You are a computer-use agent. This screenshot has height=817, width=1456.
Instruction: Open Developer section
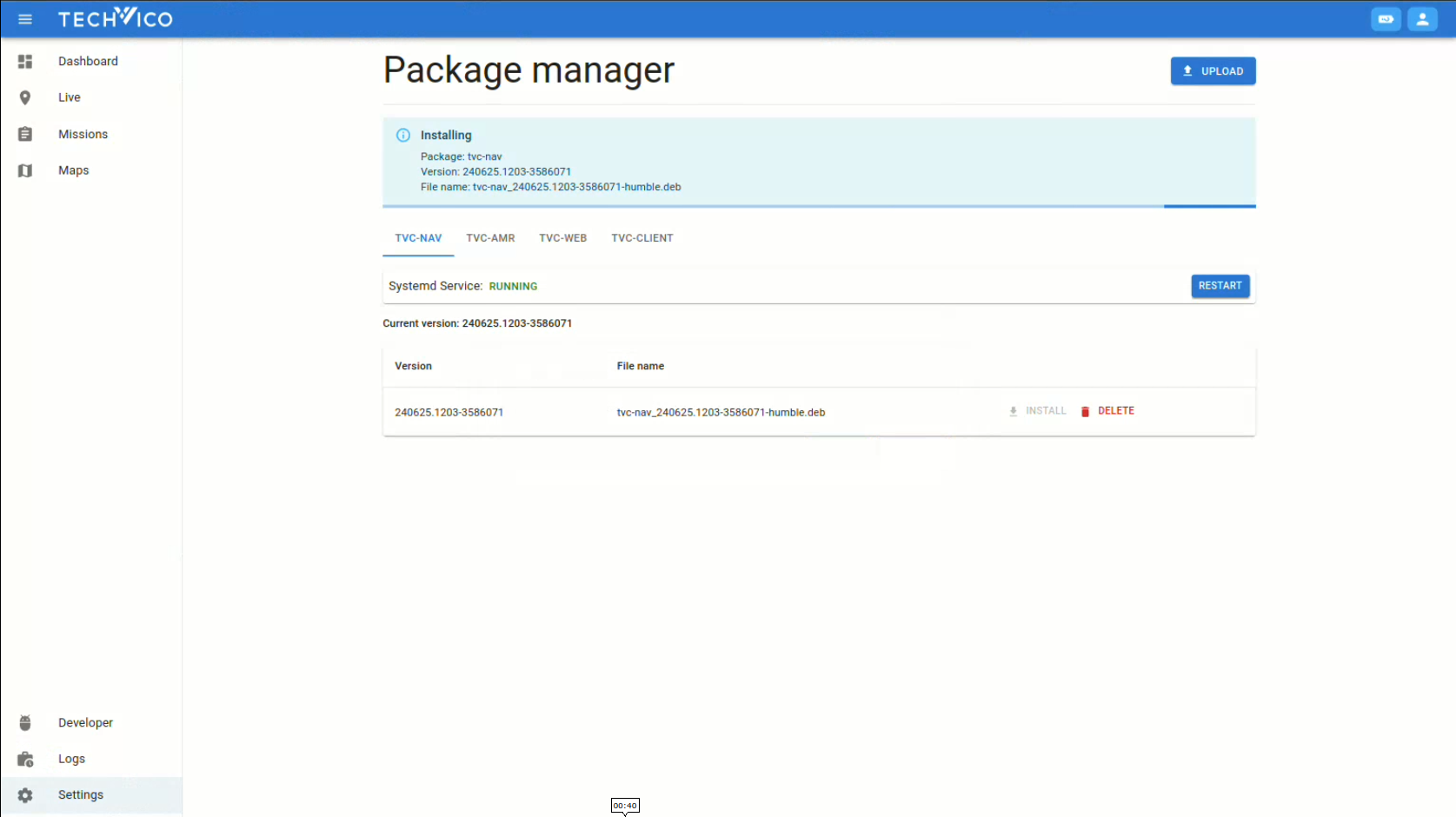point(91,723)
